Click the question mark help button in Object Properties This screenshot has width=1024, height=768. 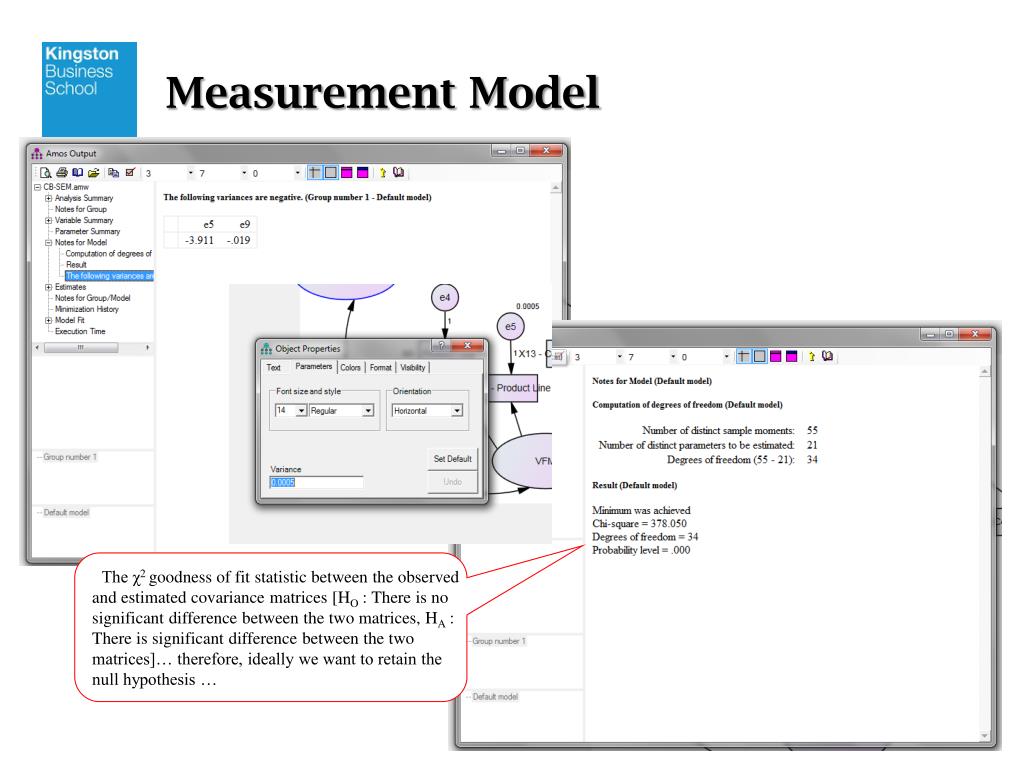(x=441, y=345)
